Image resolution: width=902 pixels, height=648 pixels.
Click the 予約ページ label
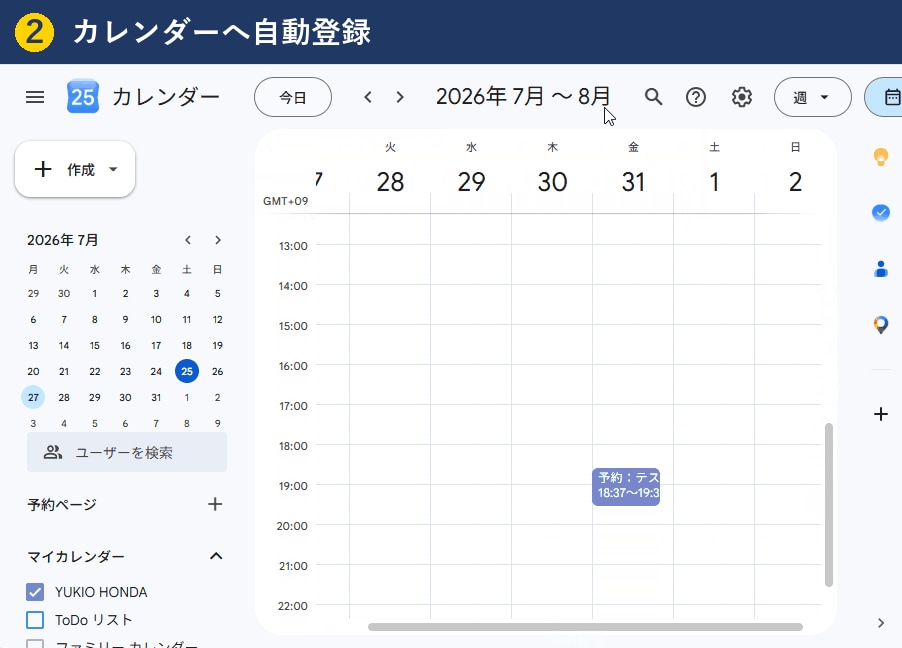coord(62,505)
